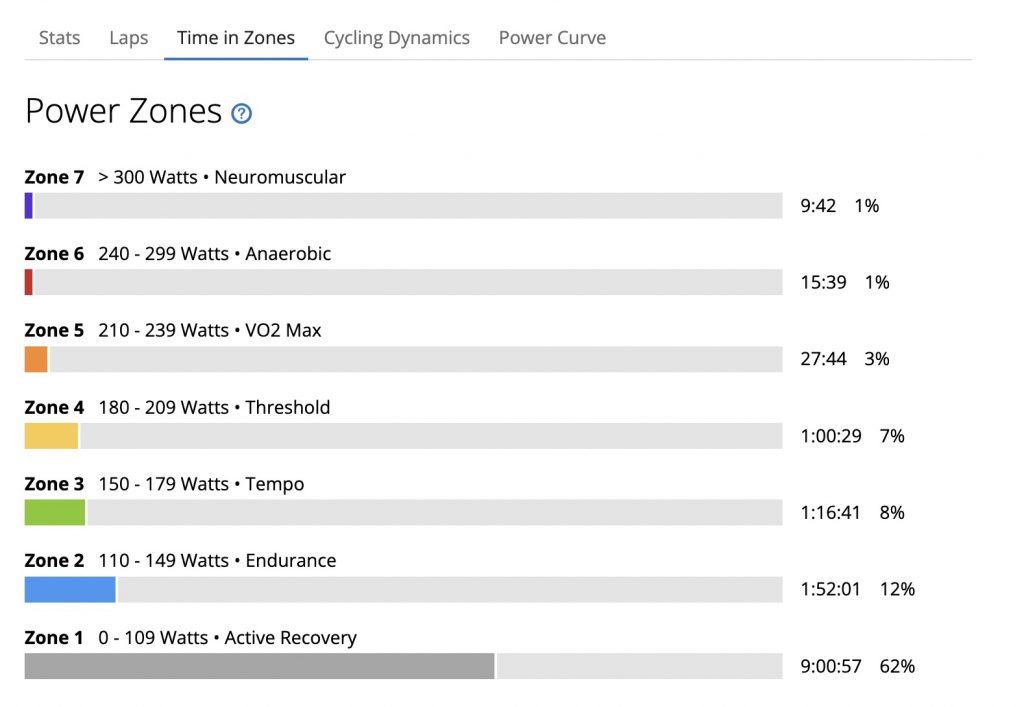Select the Zone 4 Threshold label
The width and height of the screenshot is (1024, 707).
177,407
